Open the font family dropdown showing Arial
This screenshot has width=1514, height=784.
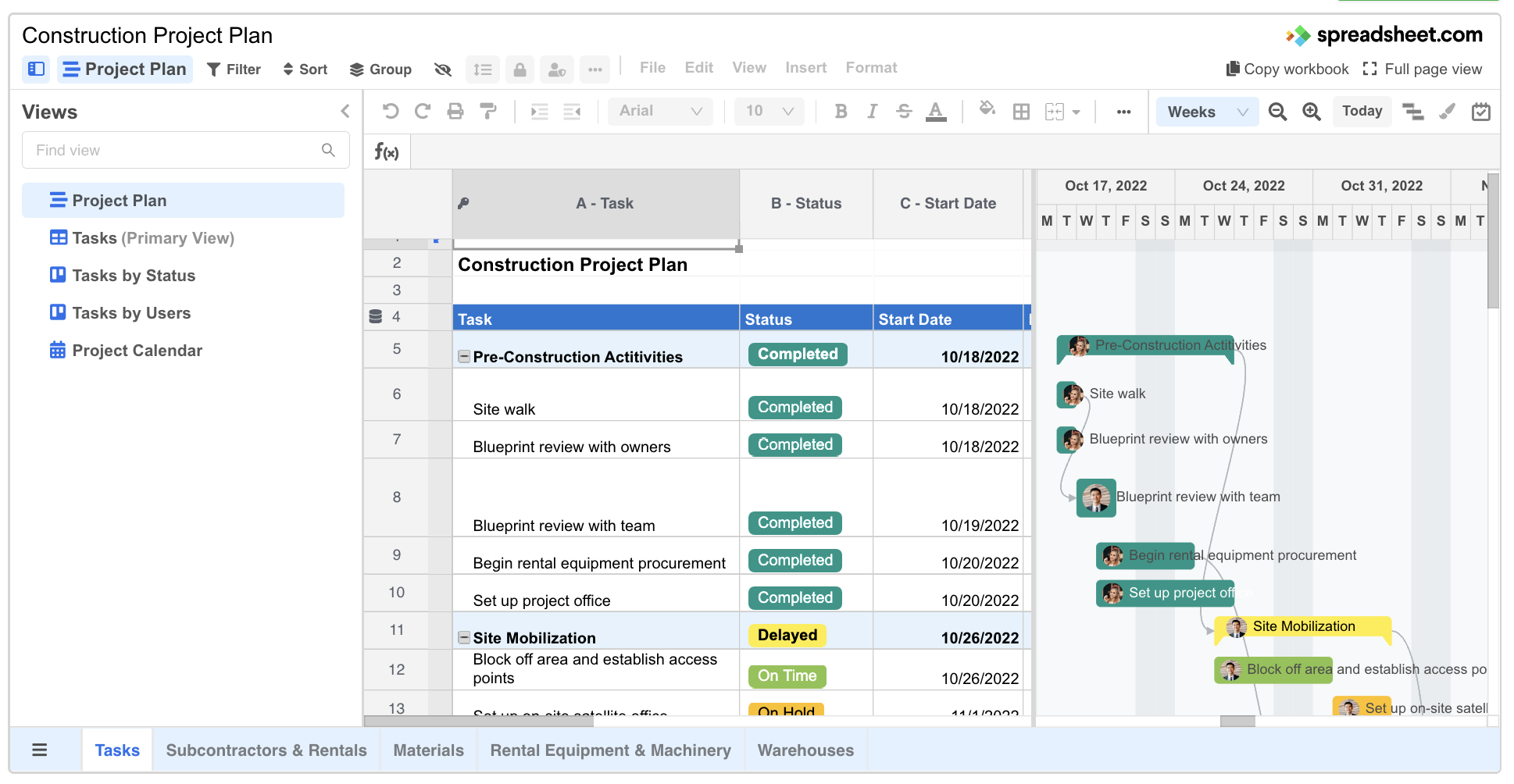click(660, 111)
